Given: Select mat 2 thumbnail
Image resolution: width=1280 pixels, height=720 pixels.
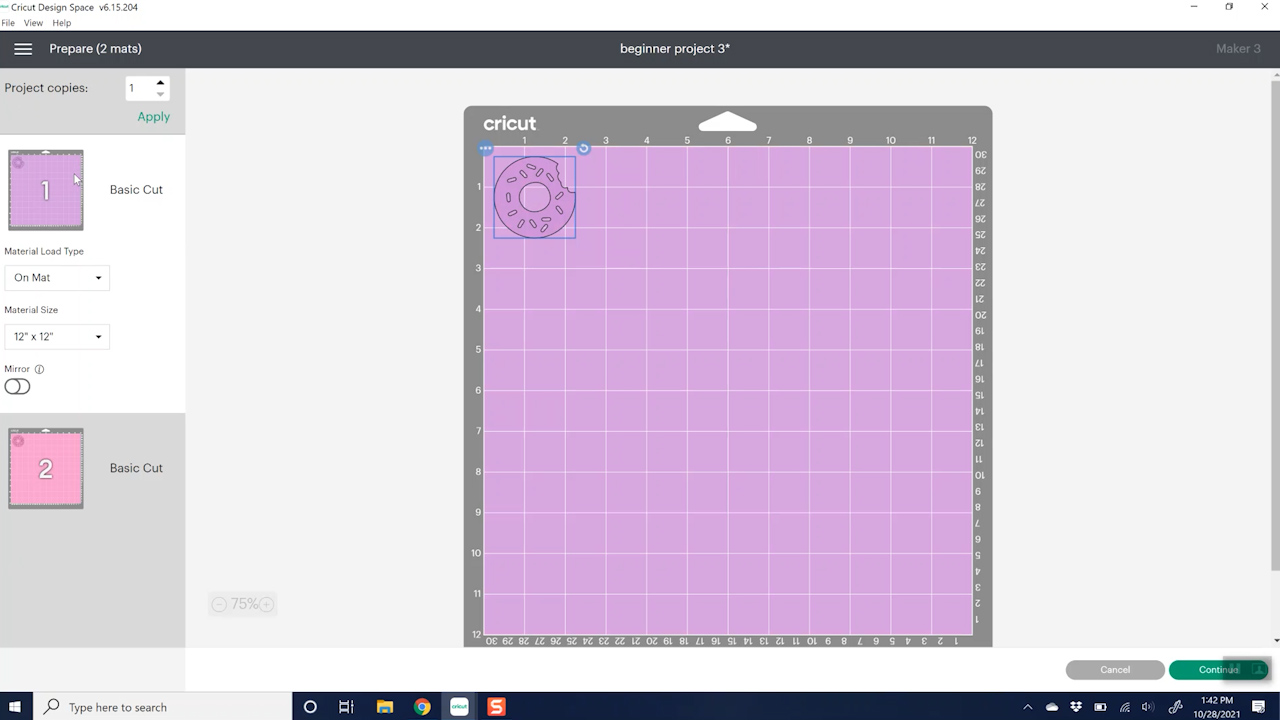Looking at the screenshot, I should (46, 469).
